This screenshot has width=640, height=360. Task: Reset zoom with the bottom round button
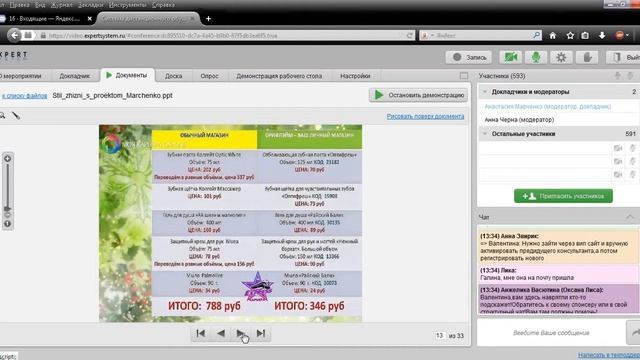point(7,224)
